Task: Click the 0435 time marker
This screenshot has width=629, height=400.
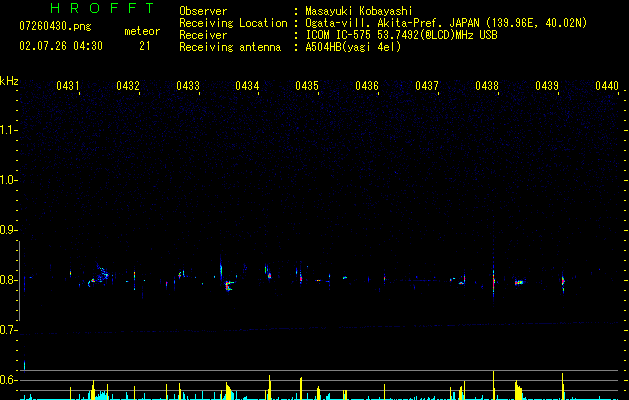Action: click(x=307, y=86)
